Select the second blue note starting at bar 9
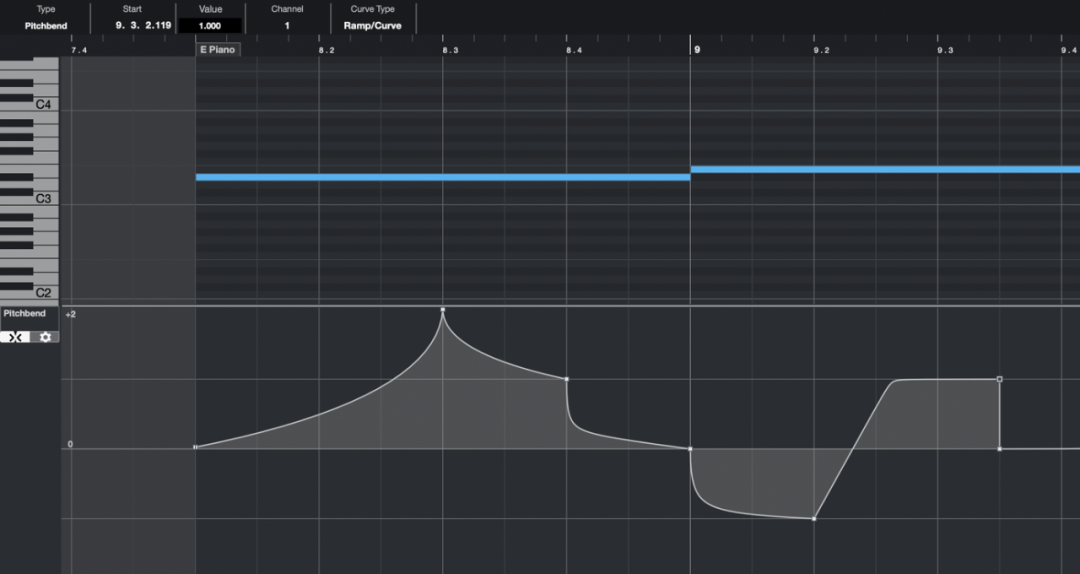Viewport: 1080px width, 574px height. tap(884, 169)
